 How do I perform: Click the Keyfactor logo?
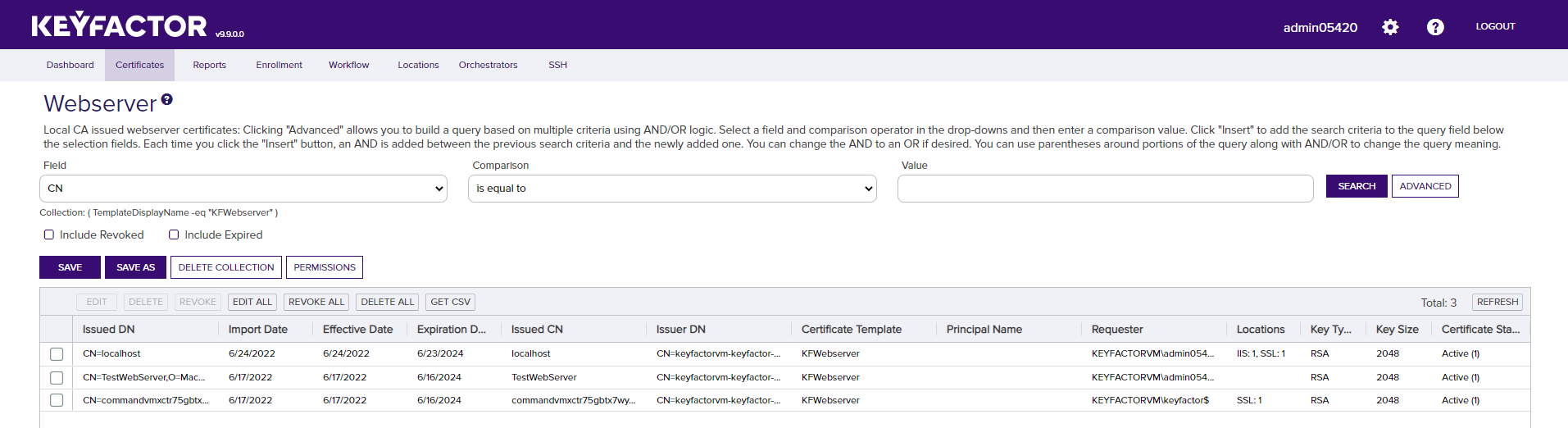[x=120, y=26]
